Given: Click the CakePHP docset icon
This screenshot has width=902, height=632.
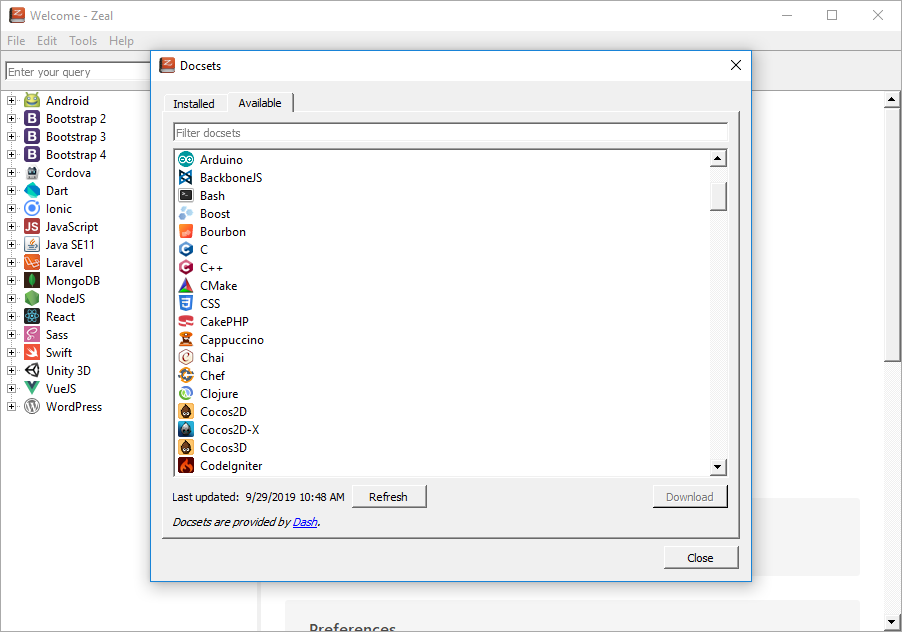Looking at the screenshot, I should [186, 321].
